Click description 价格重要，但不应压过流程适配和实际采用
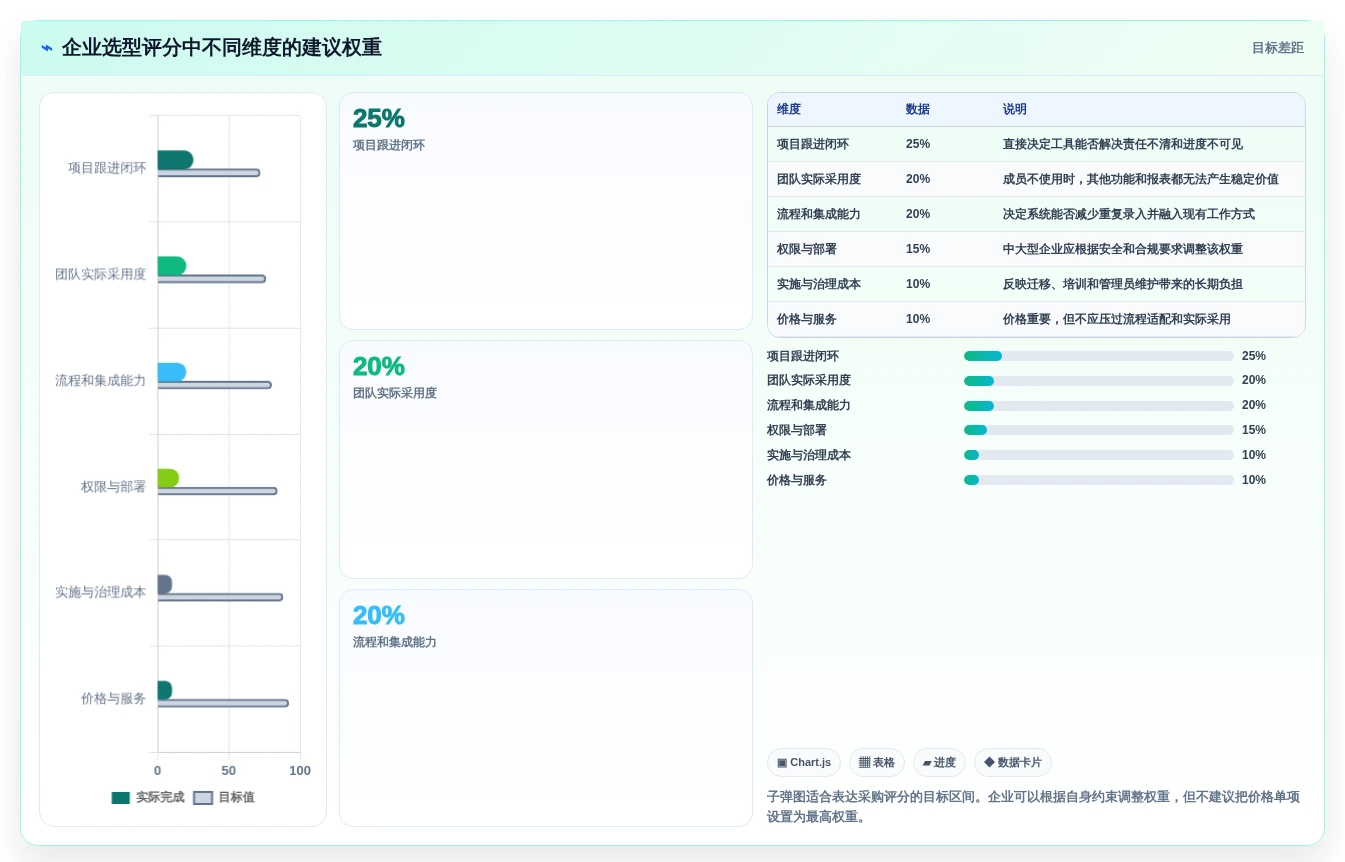The width and height of the screenshot is (1345, 862). tap(1117, 319)
